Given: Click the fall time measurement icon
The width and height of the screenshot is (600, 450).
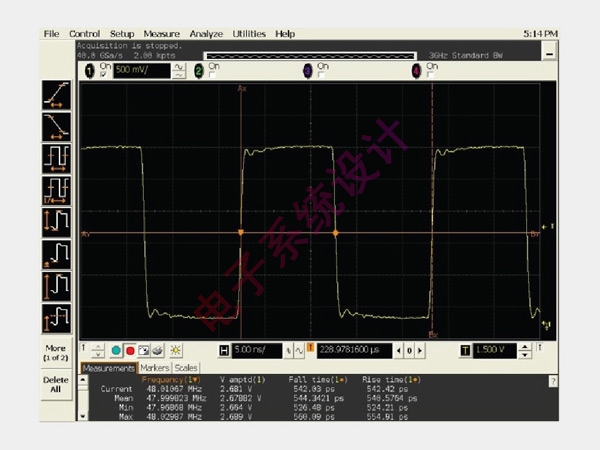Looking at the screenshot, I should click(56, 125).
